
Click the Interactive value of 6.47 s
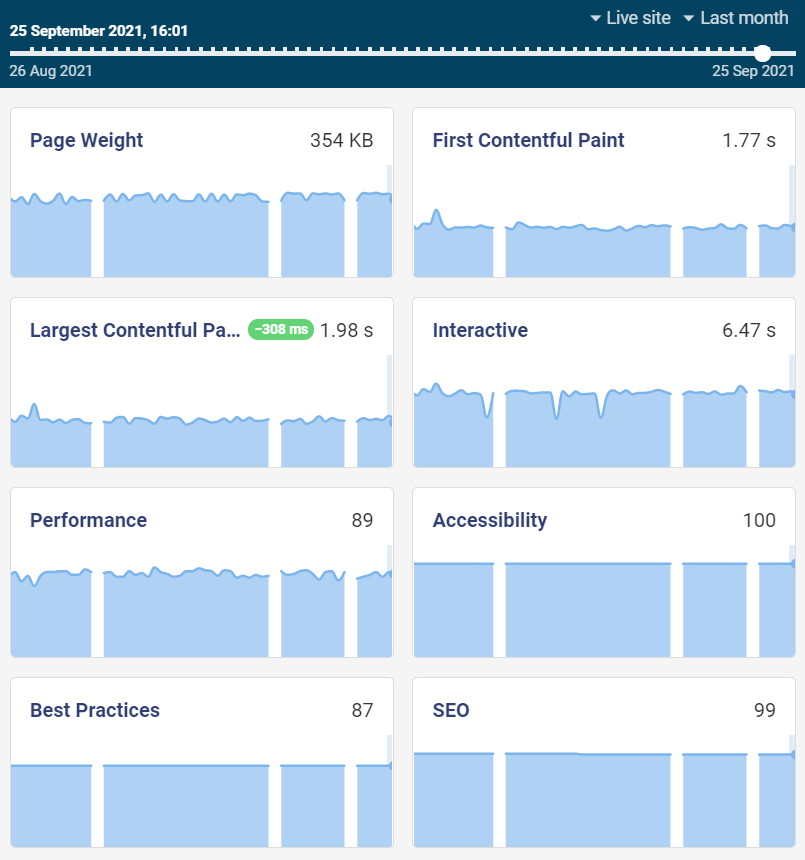click(750, 330)
